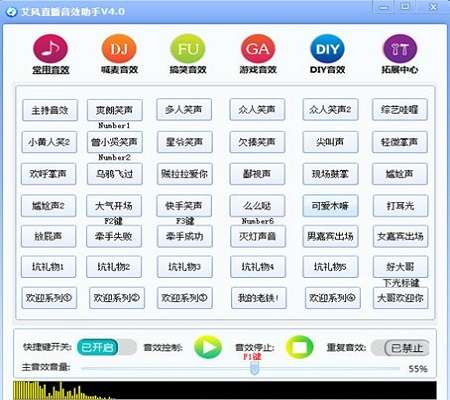Adjust the 主音效音量 volume slider handle
Viewport: 450px width, 400px height.
coord(254,369)
